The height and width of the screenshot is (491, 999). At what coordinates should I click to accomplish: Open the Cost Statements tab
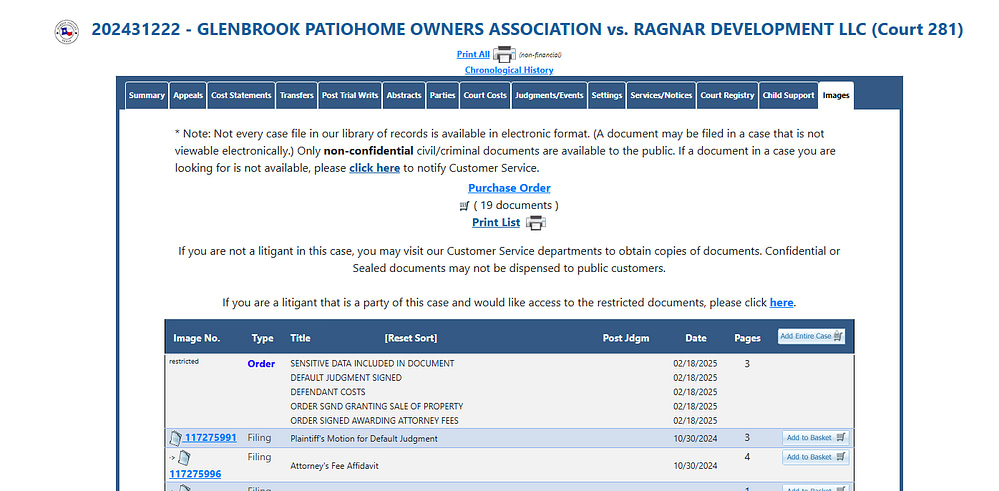click(x=241, y=96)
